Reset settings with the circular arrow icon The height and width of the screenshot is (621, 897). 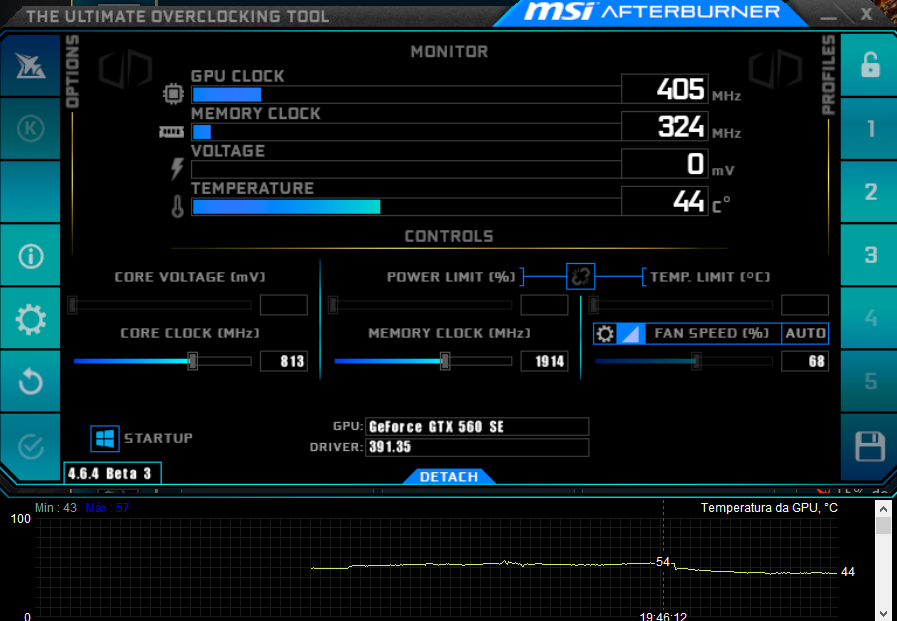point(30,382)
